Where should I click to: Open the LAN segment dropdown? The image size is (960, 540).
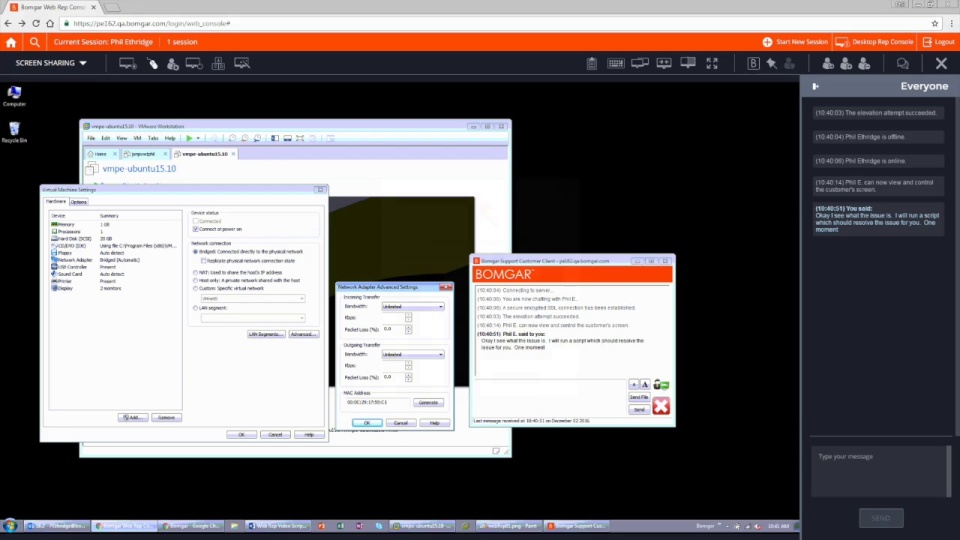click(x=253, y=318)
